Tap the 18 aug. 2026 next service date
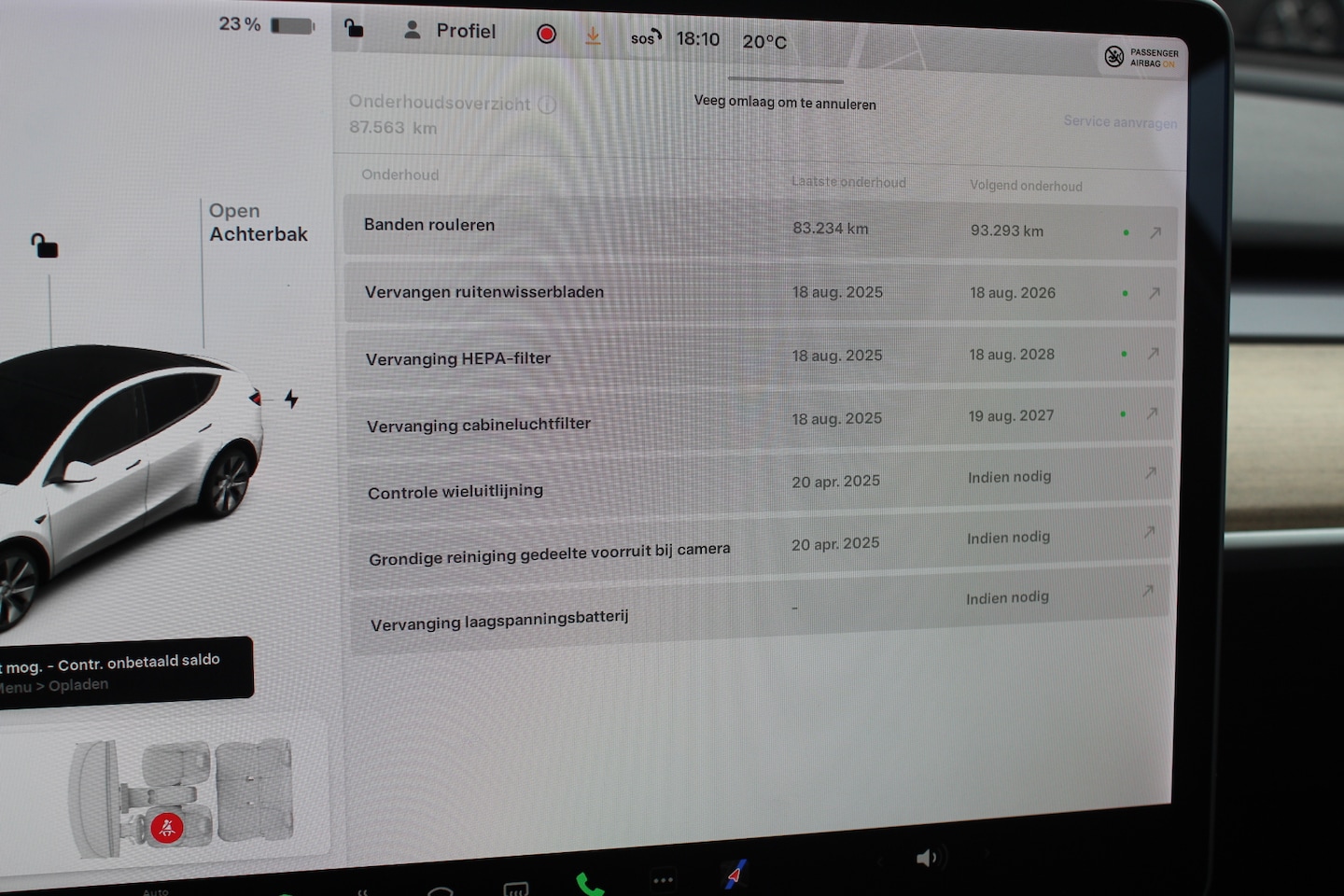This screenshot has width=1344, height=896. point(1013,293)
